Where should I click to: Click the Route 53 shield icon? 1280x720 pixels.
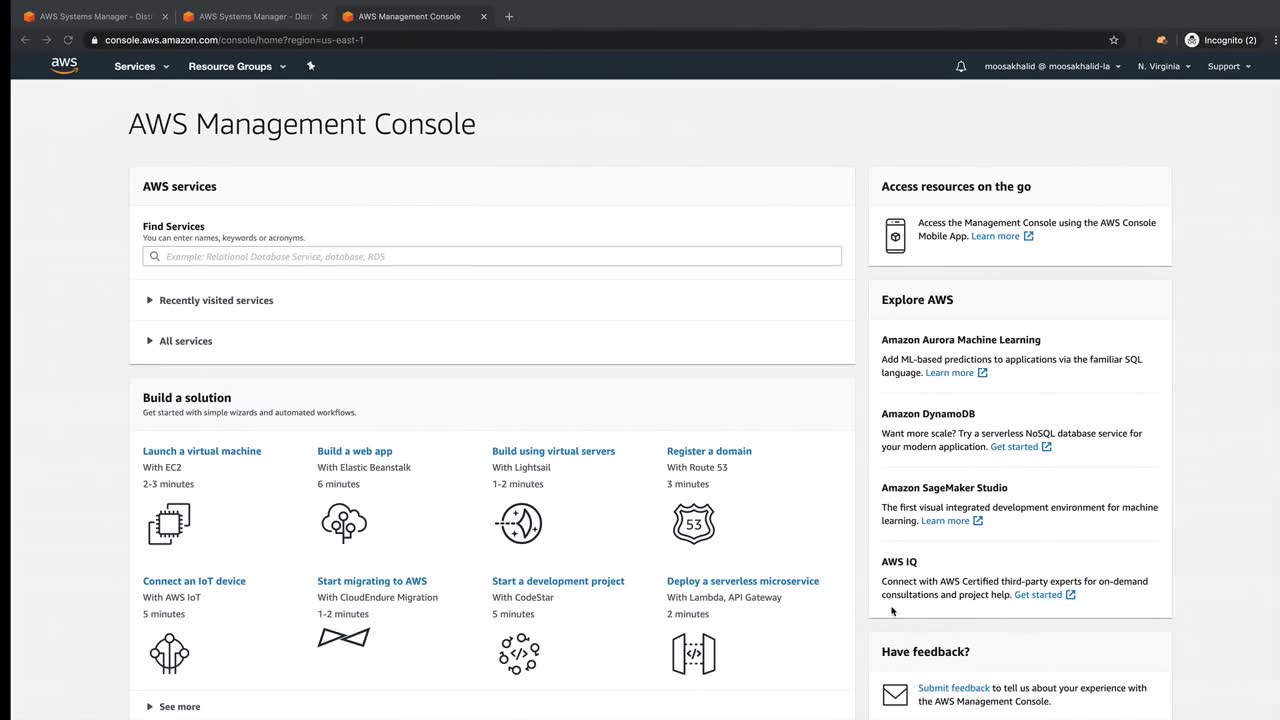(694, 523)
